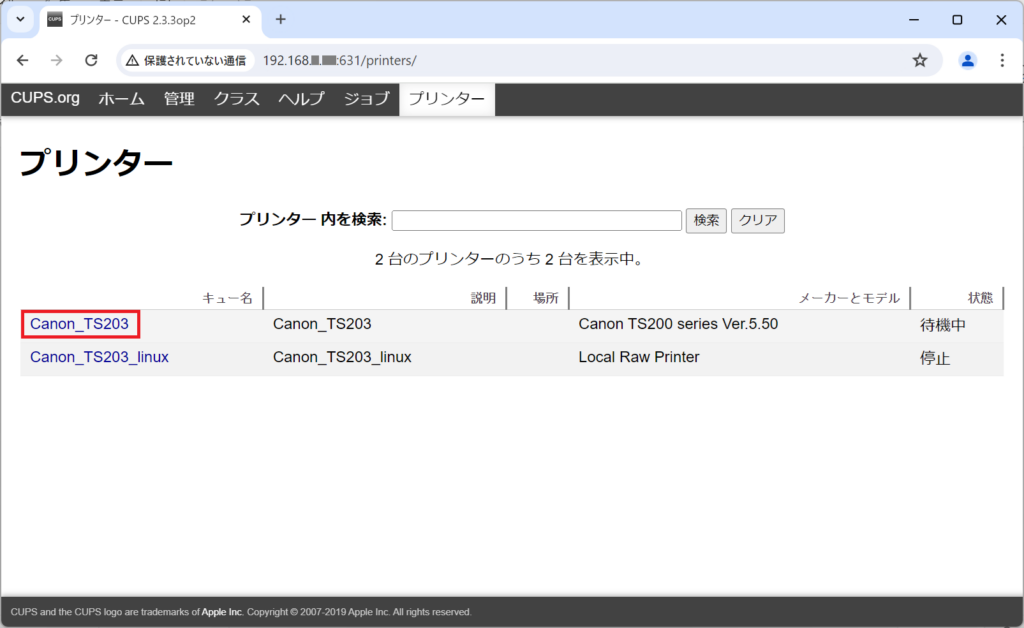This screenshot has height=628, width=1024.
Task: Open the 管理 navigation item
Action: (179, 99)
